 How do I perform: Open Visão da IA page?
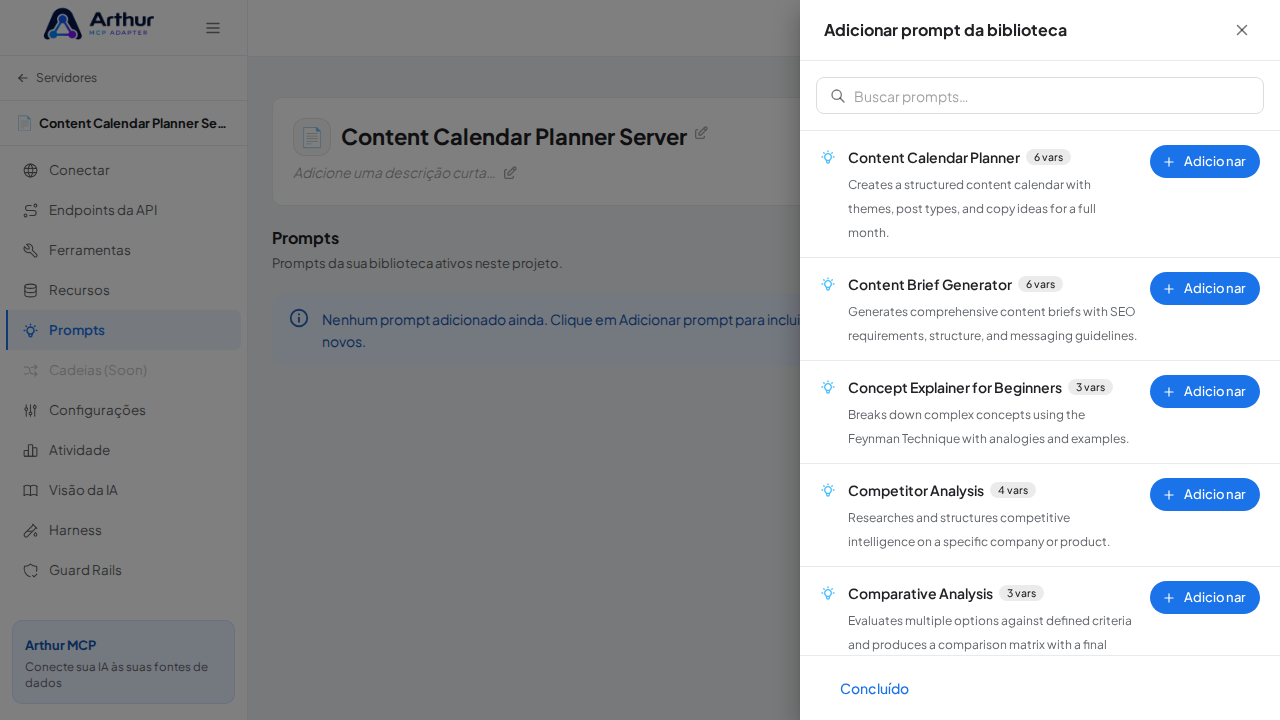[123, 490]
